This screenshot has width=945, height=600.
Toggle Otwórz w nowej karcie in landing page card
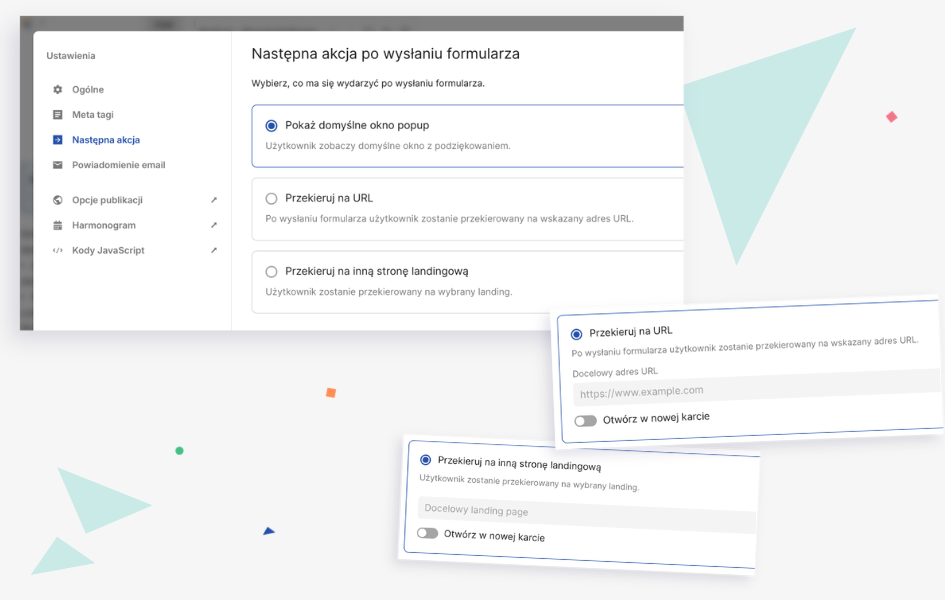427,533
